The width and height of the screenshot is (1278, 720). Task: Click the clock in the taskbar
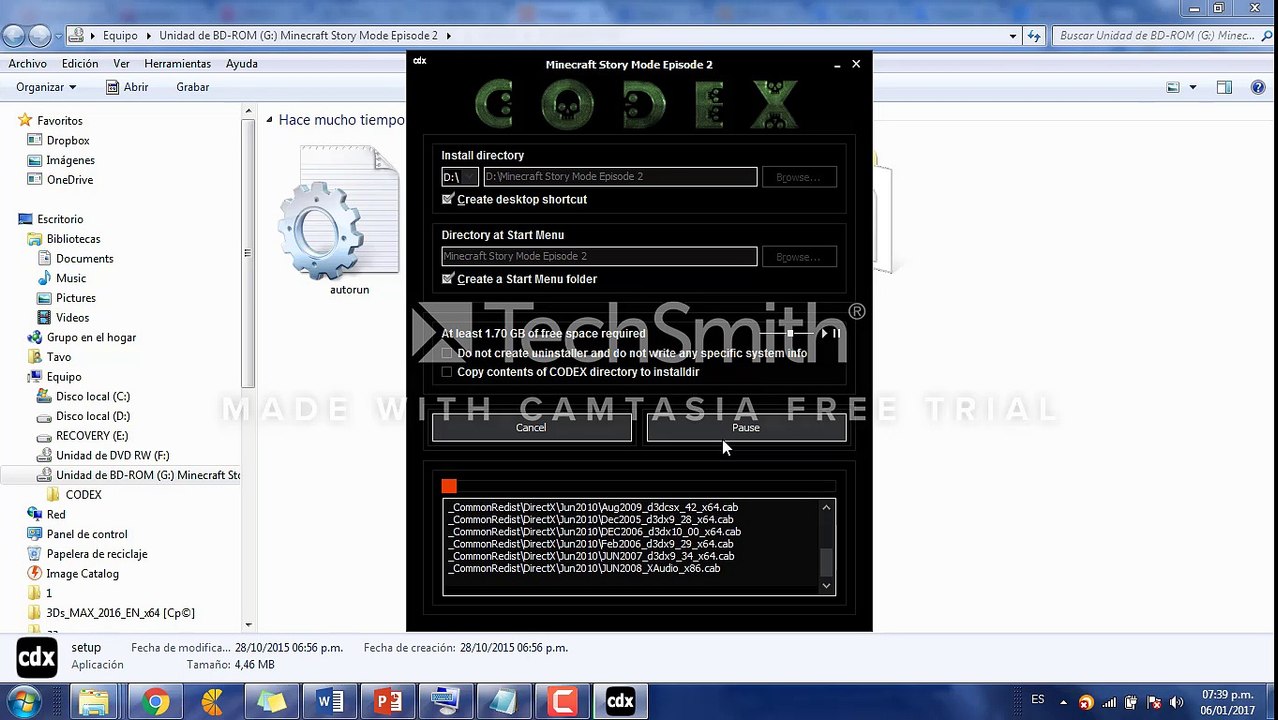(1226, 702)
